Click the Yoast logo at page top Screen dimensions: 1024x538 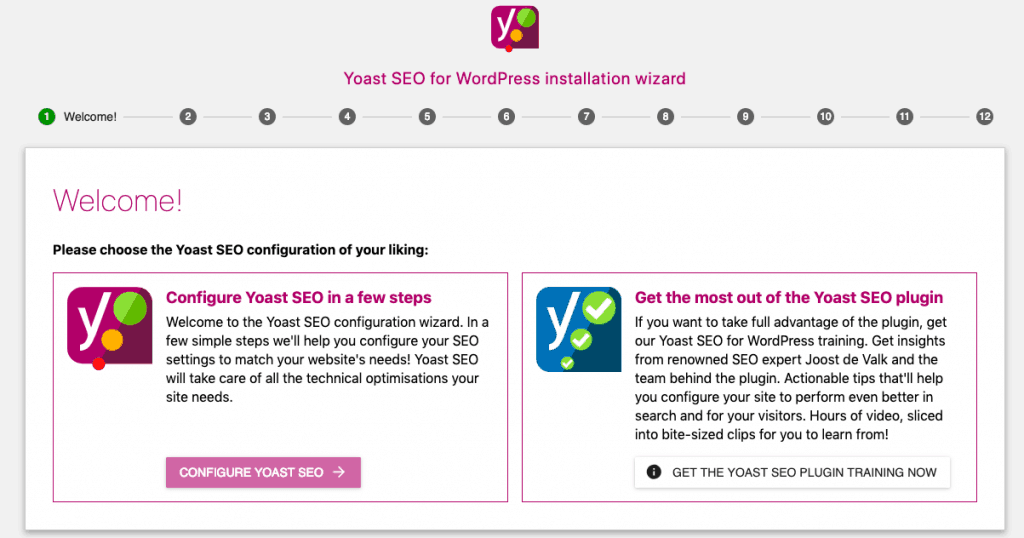[x=515, y=28]
